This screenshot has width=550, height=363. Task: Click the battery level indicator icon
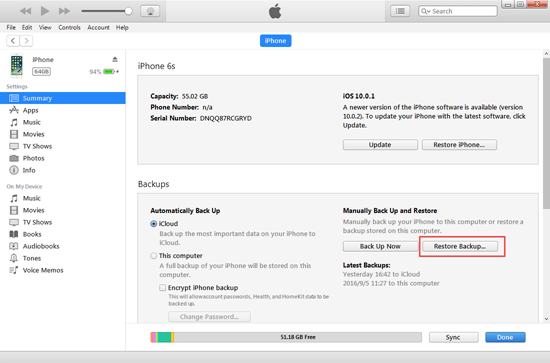109,72
